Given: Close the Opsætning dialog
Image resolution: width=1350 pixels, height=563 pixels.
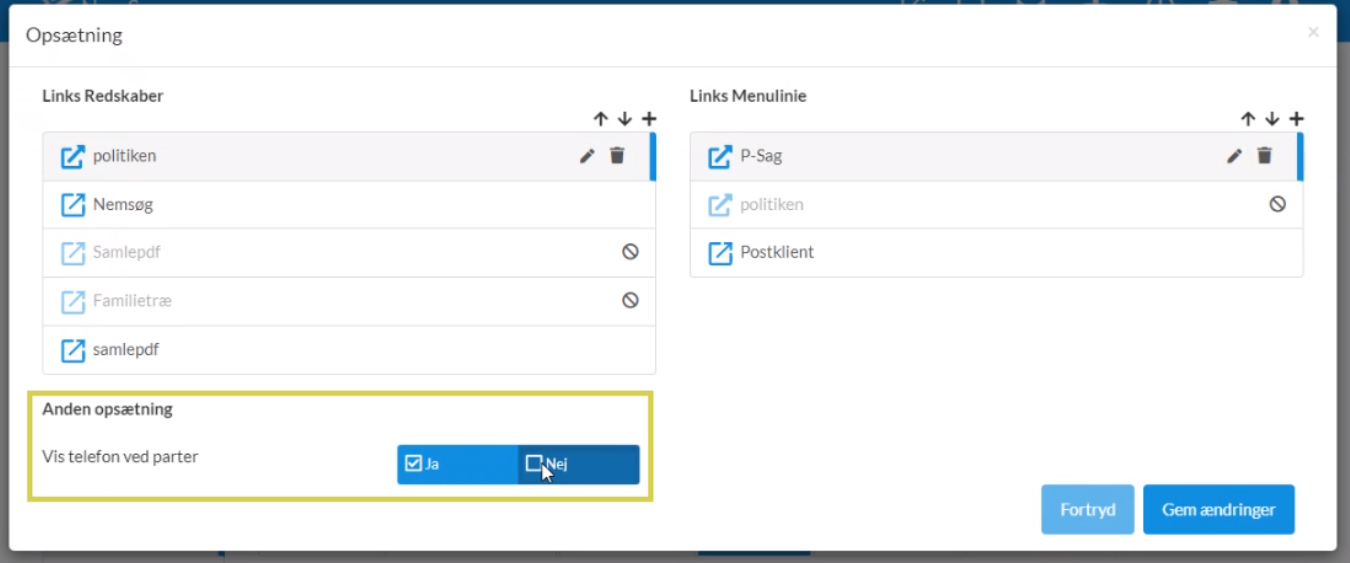Looking at the screenshot, I should [x=1313, y=33].
